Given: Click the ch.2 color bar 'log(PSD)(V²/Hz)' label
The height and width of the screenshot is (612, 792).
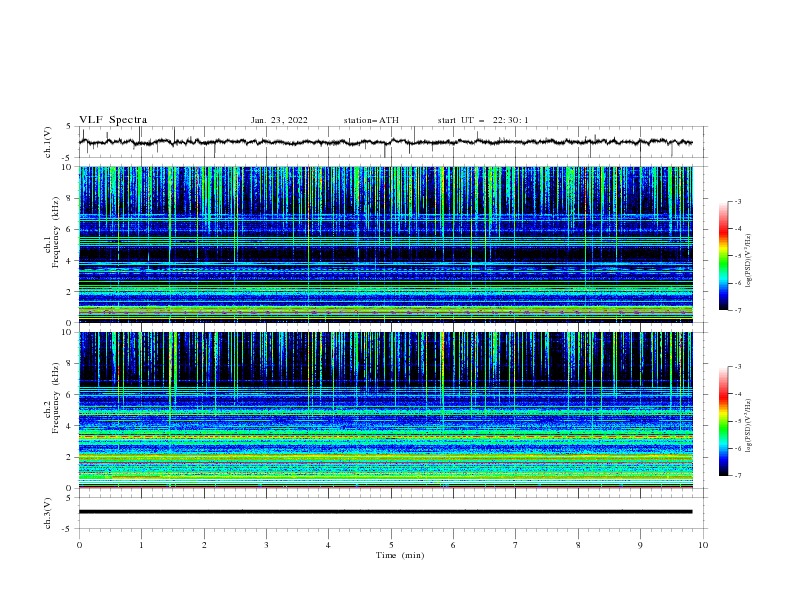Looking at the screenshot, I should tap(749, 425).
